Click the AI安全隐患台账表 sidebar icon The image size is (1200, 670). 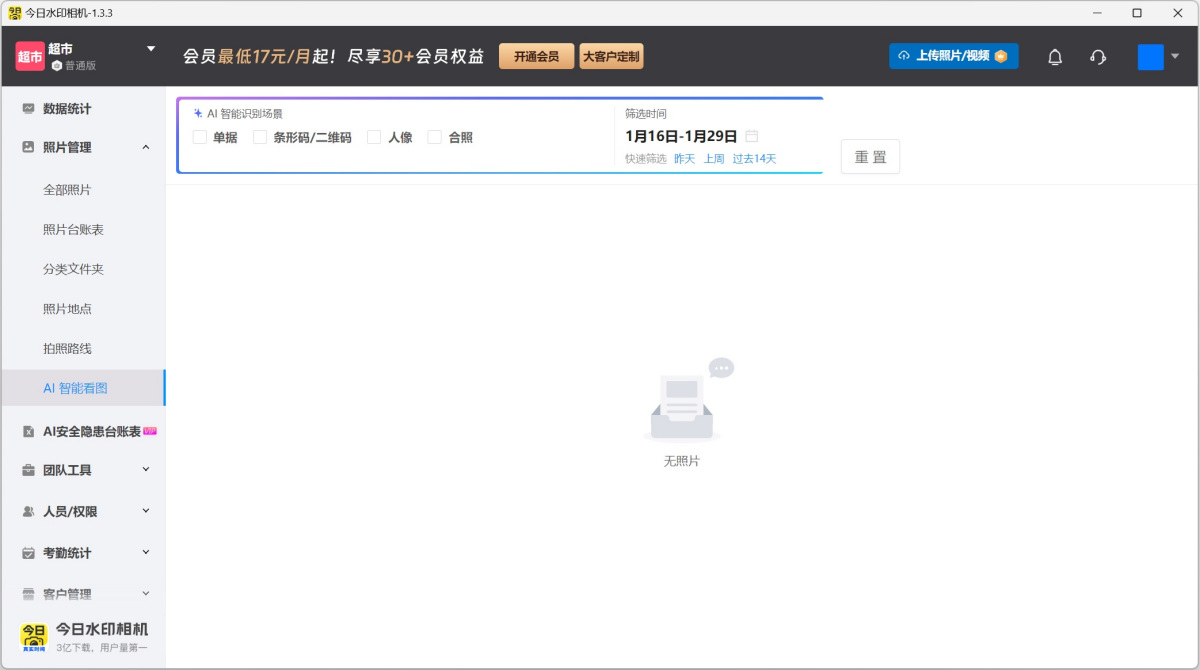[28, 432]
